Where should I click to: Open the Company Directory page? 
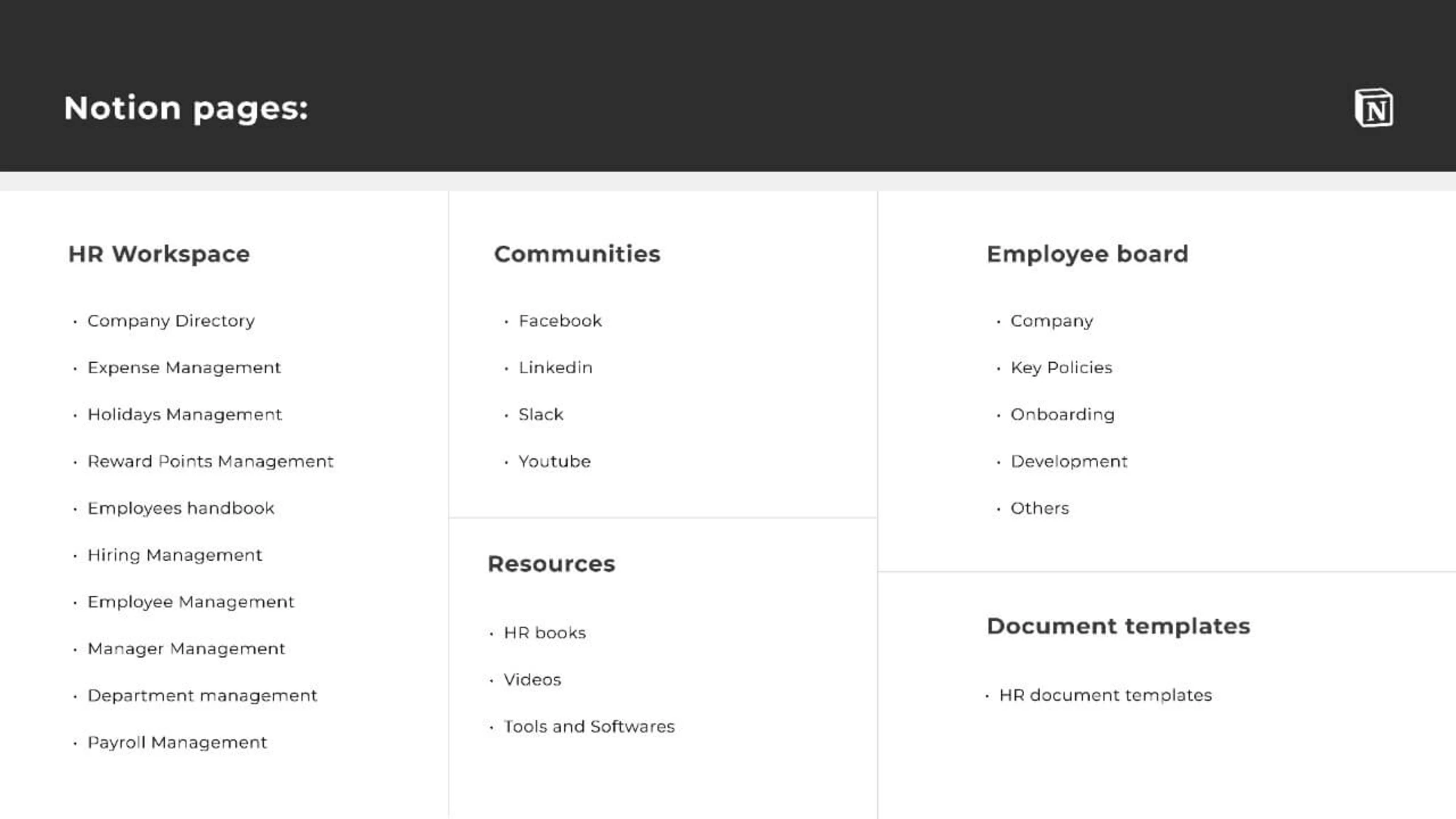point(170,321)
